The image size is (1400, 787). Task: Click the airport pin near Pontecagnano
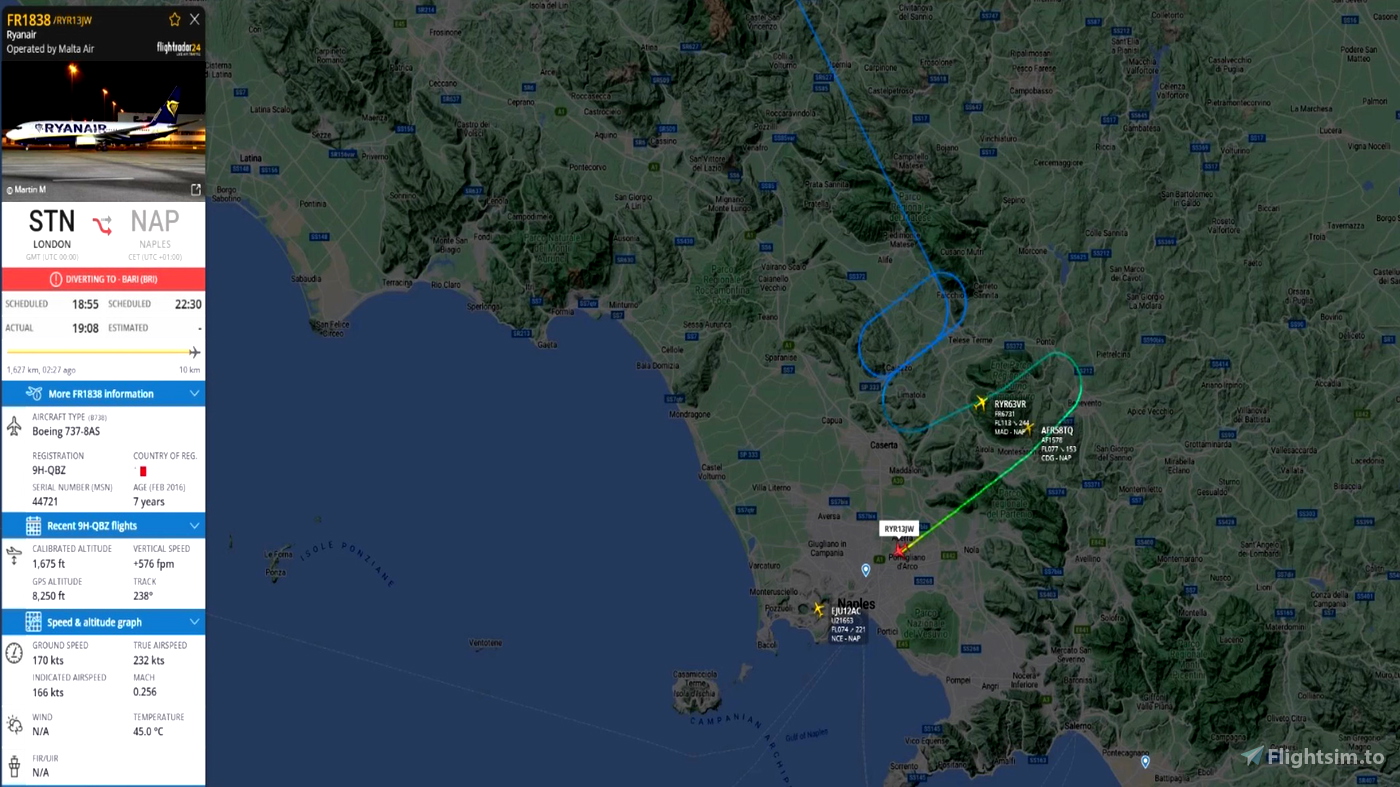[1146, 762]
